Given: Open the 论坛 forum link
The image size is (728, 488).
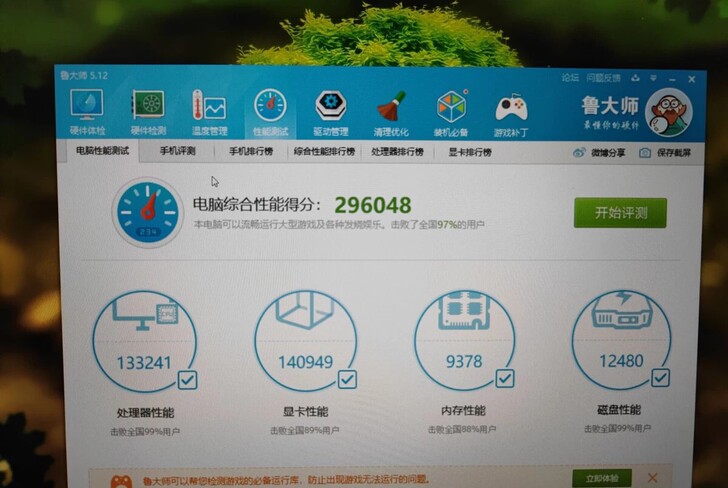Looking at the screenshot, I should [x=570, y=78].
